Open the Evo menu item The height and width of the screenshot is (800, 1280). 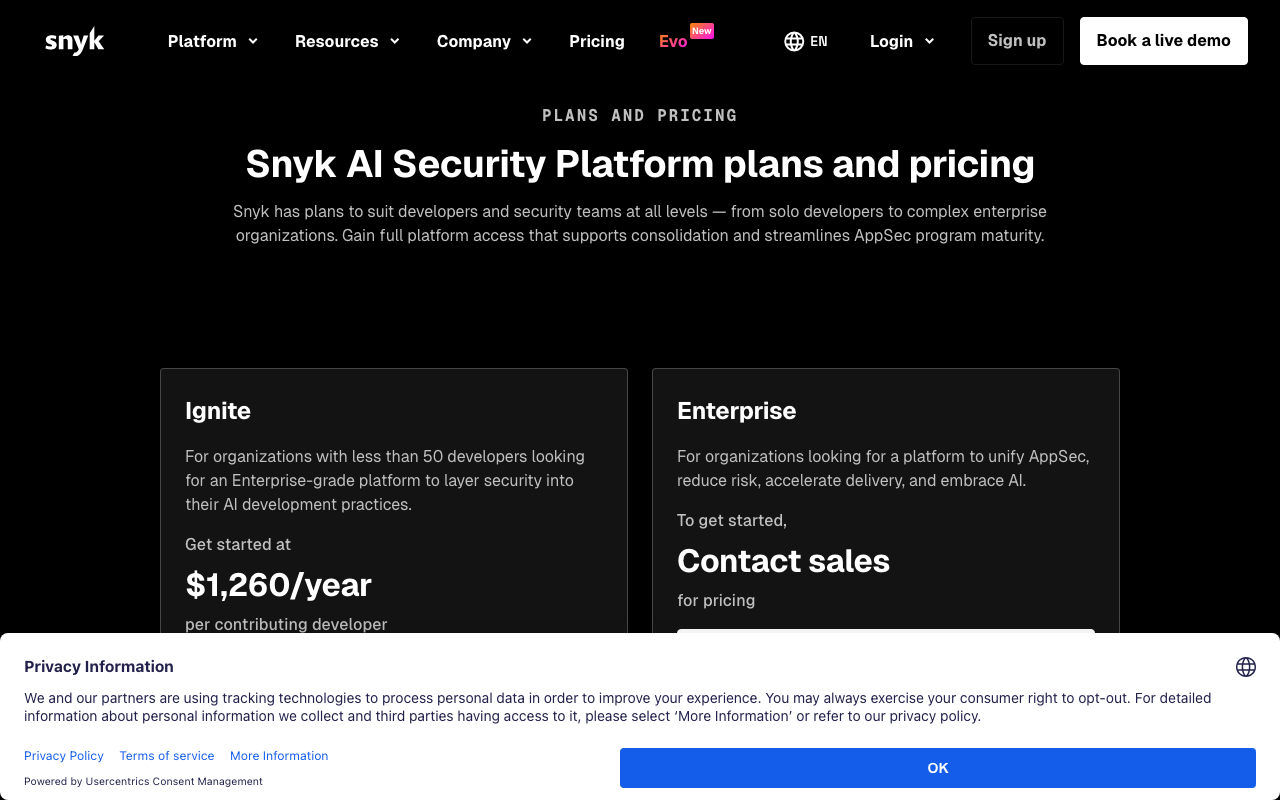[x=672, y=41]
